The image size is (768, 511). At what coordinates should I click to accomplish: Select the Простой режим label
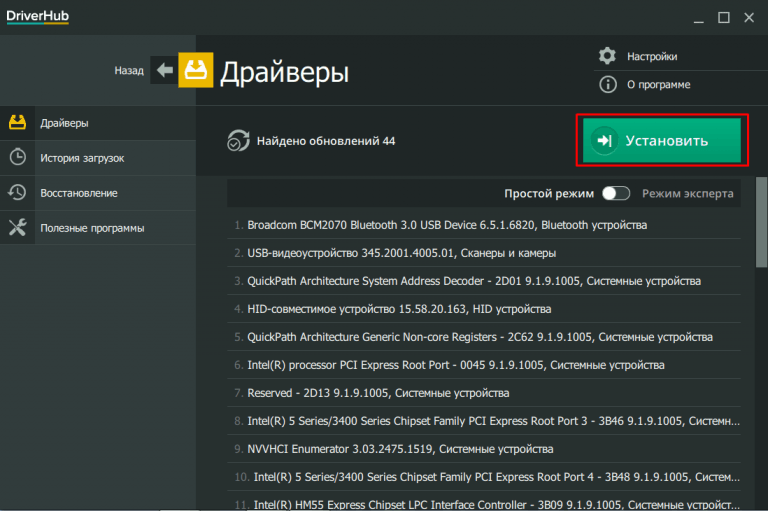549,193
